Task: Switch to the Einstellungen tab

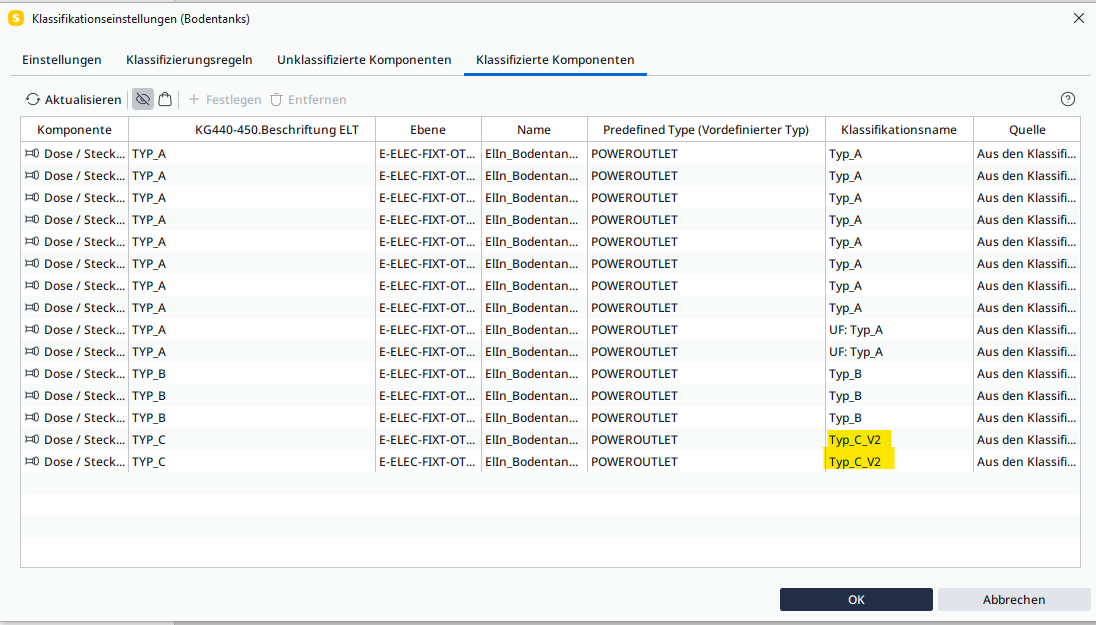Action: [x=62, y=60]
